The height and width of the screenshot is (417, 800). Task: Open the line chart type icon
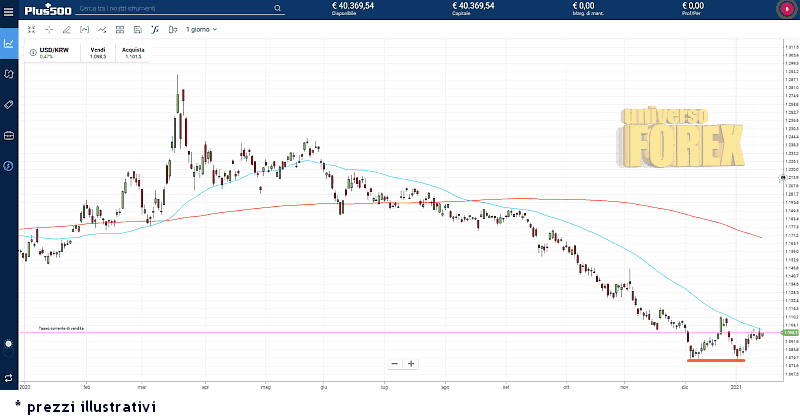pos(102,29)
